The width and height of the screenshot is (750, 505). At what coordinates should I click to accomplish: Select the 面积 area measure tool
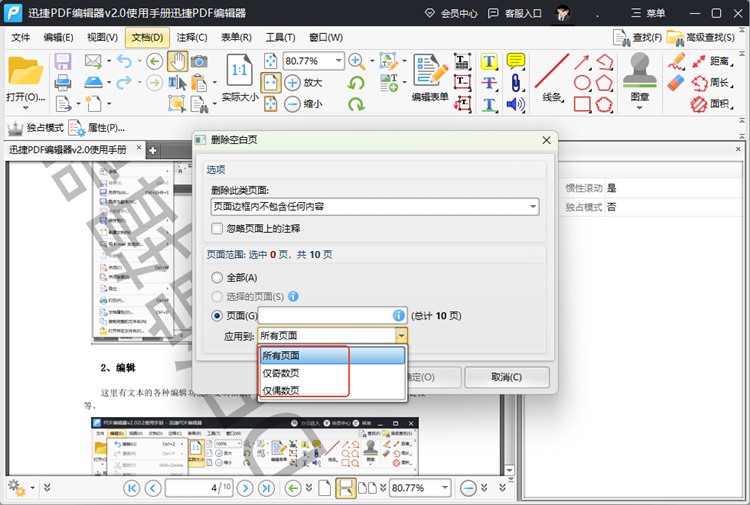click(712, 104)
